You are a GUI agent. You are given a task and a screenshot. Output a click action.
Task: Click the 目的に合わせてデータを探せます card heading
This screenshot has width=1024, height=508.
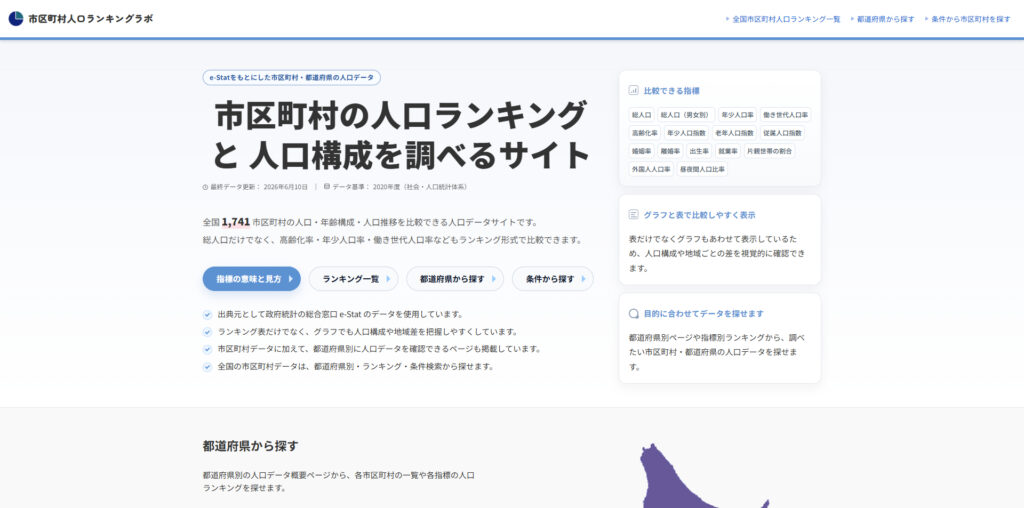click(x=703, y=313)
